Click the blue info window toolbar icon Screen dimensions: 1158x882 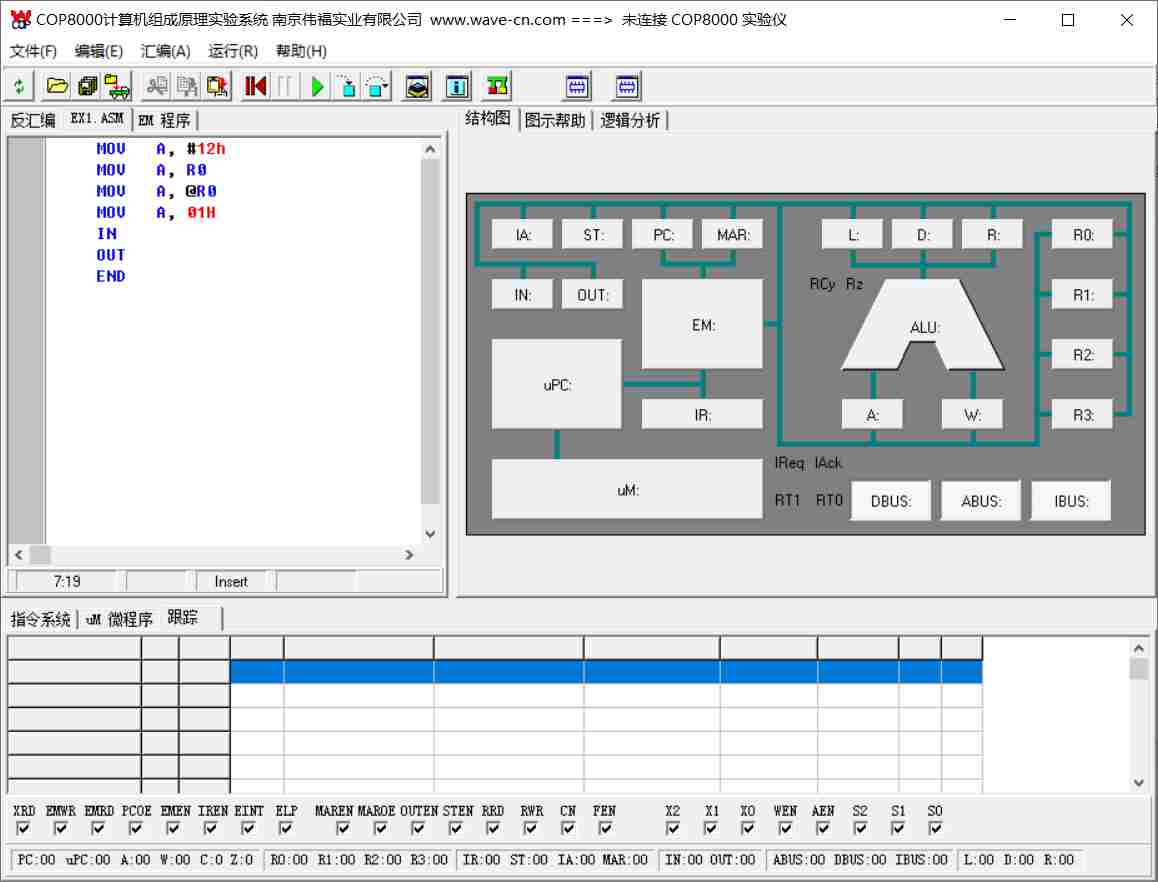457,87
